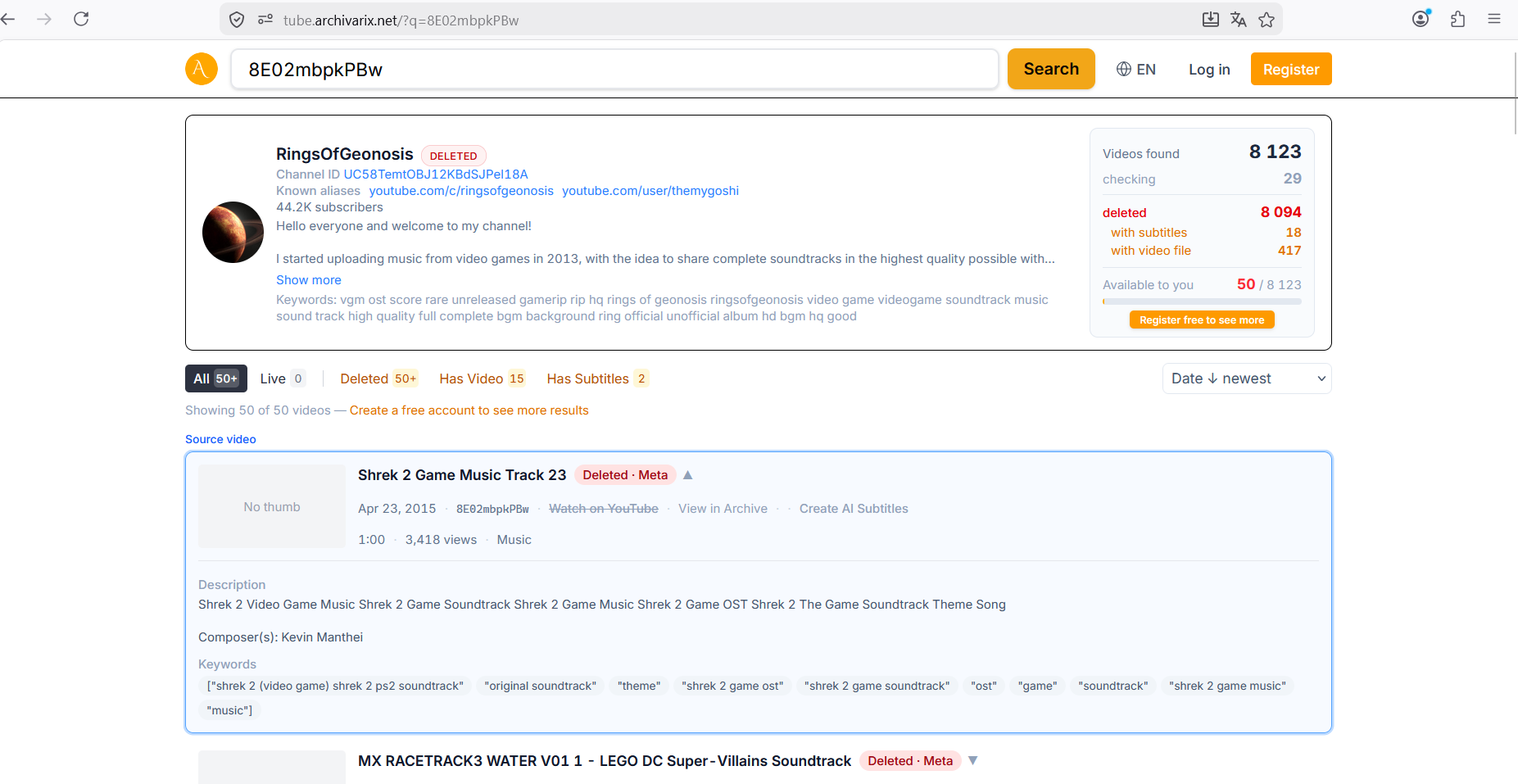Bookmark this page with the star icon
Image resolution: width=1518 pixels, height=784 pixels.
tap(1267, 20)
